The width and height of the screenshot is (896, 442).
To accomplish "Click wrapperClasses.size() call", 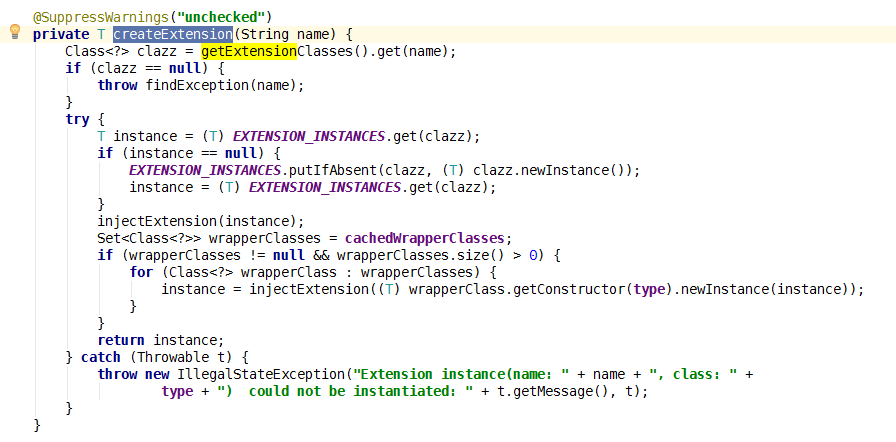I will [x=420, y=255].
